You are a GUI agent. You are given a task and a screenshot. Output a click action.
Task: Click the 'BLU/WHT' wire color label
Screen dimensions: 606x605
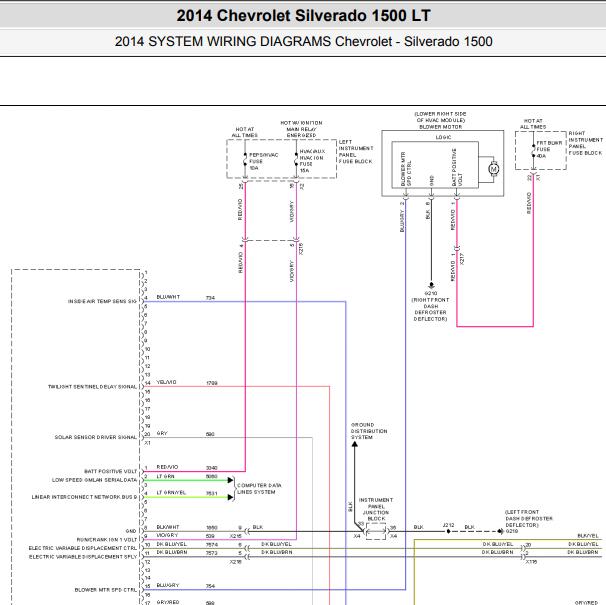coord(168,297)
